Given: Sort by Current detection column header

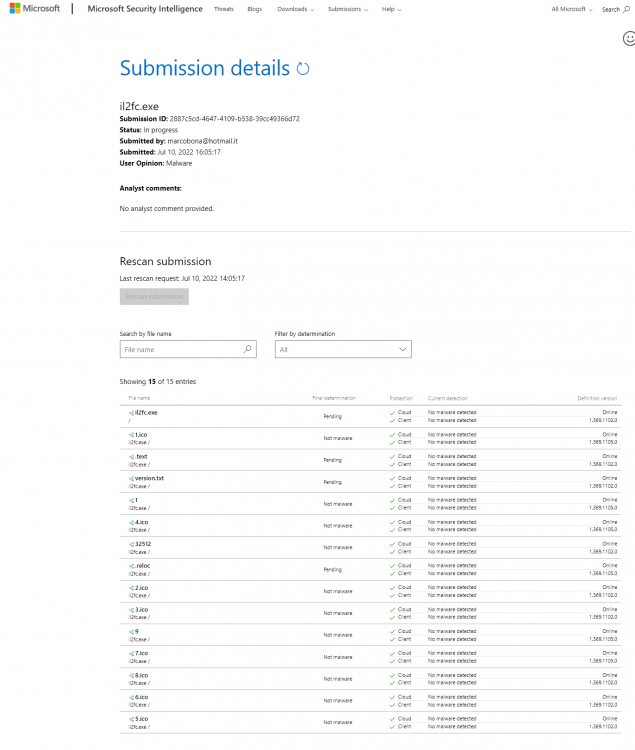Looking at the screenshot, I should [x=448, y=398].
